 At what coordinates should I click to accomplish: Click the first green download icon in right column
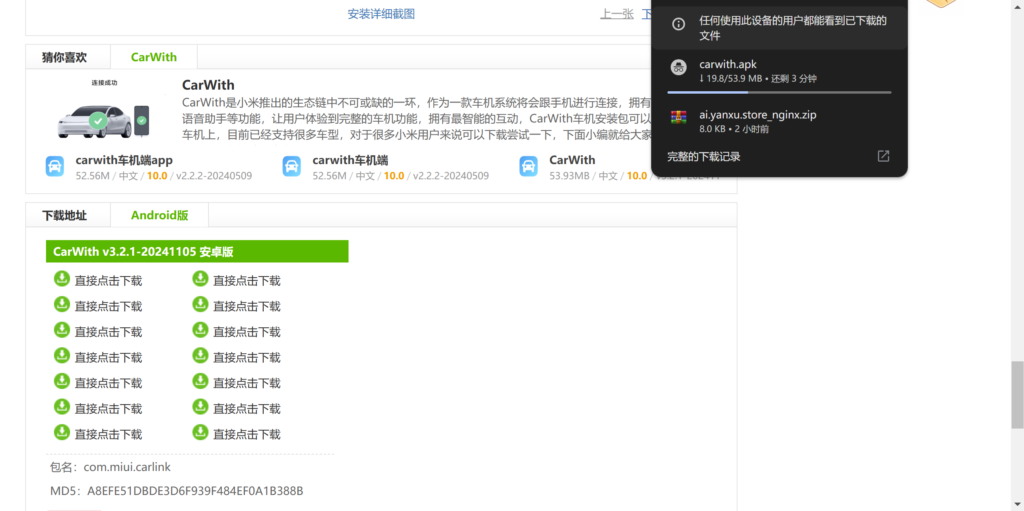point(199,279)
